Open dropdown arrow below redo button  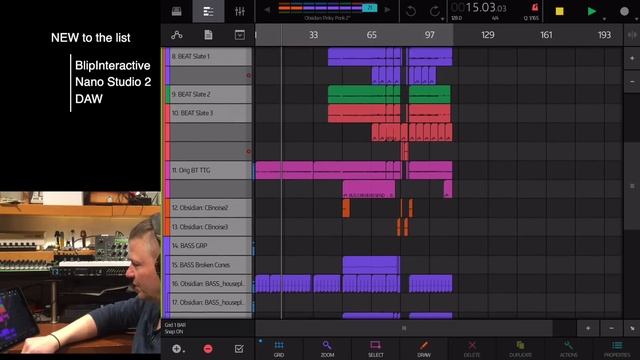click(x=442, y=19)
